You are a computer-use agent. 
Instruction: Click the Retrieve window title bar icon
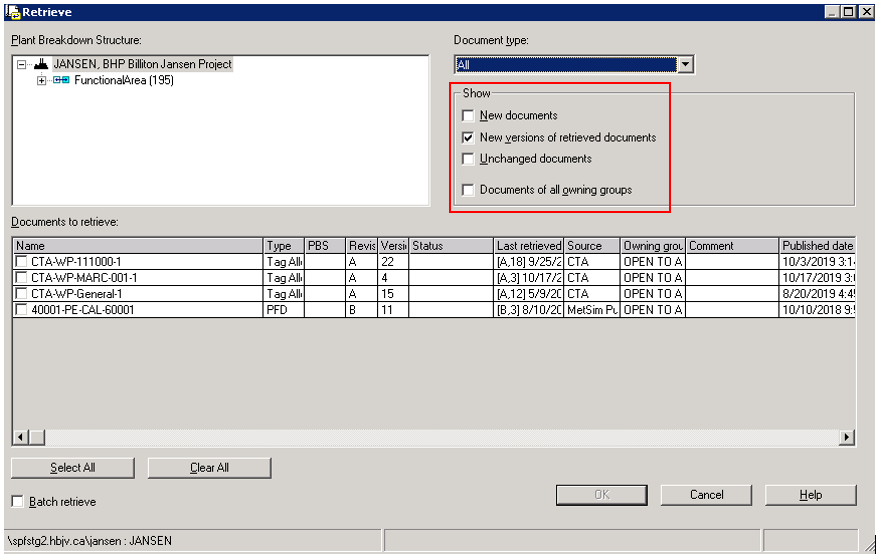tap(12, 11)
